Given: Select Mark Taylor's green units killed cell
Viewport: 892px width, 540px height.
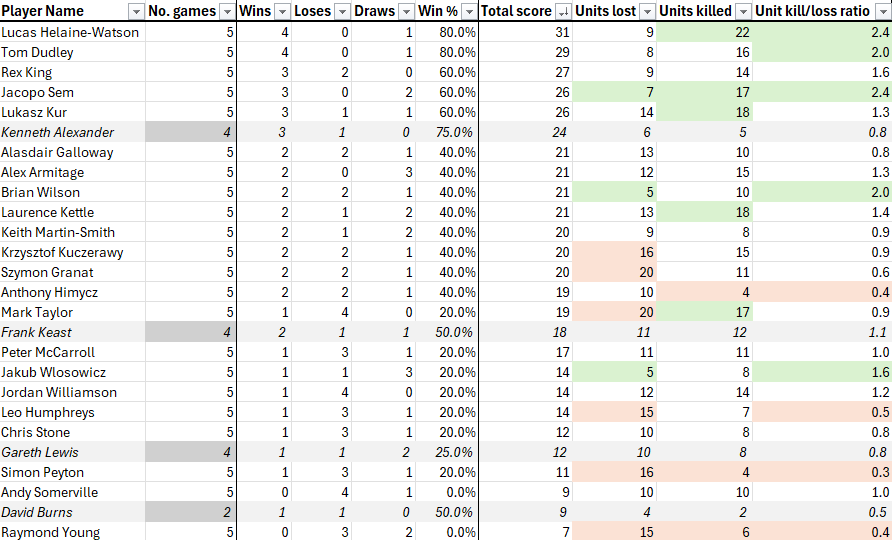Looking at the screenshot, I should pyautogui.click(x=704, y=312).
